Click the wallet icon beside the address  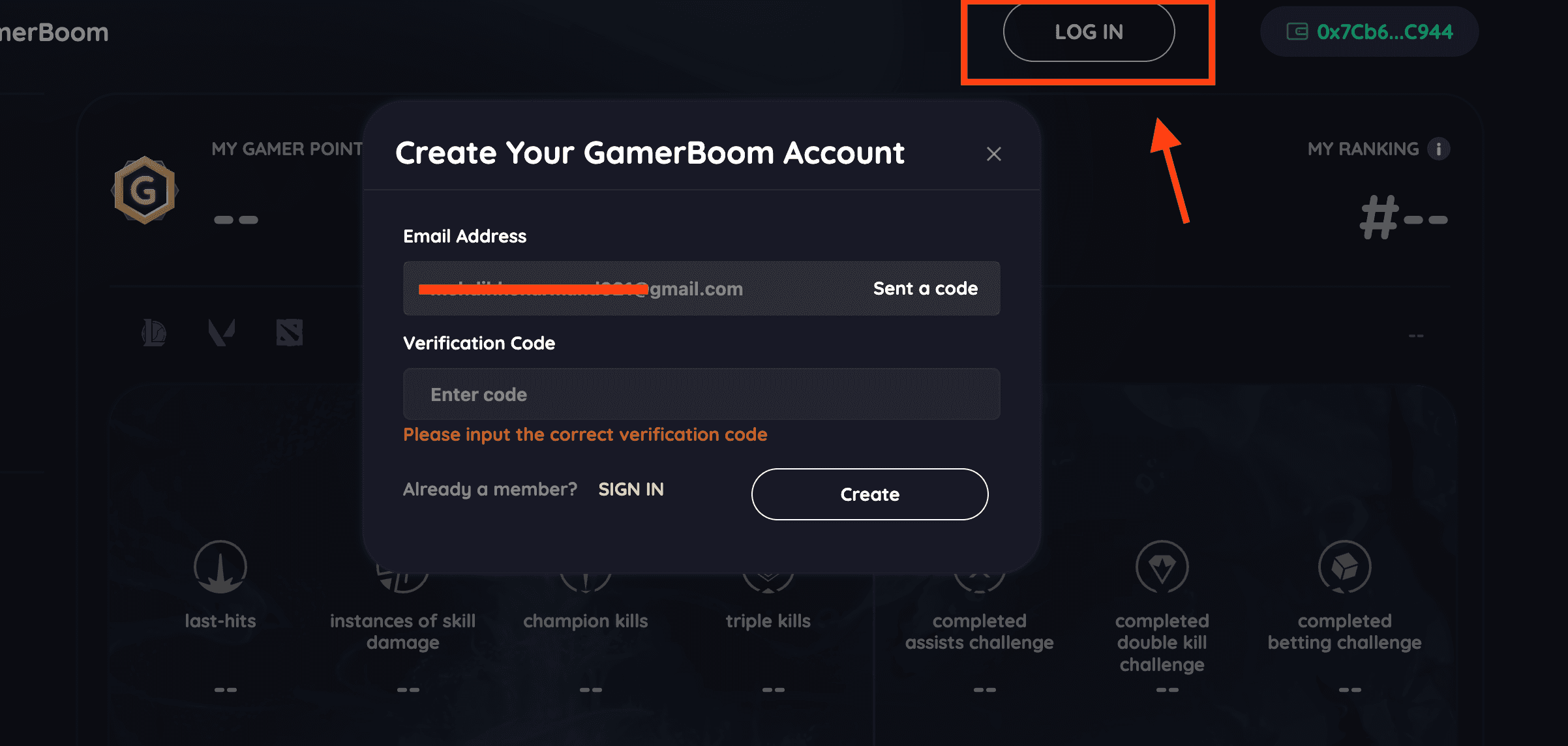pyautogui.click(x=1297, y=31)
